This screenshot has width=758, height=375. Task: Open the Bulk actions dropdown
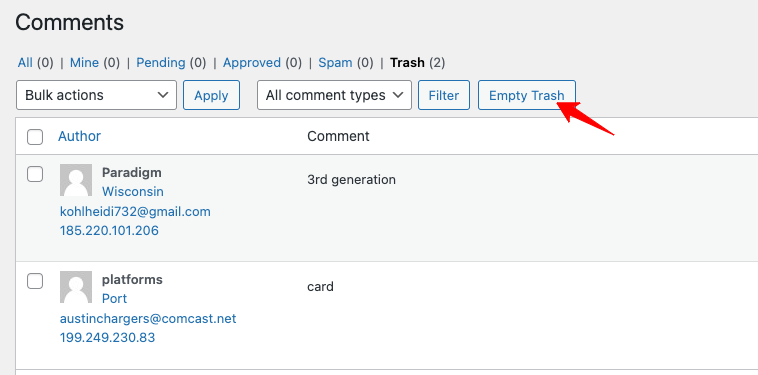tap(96, 95)
